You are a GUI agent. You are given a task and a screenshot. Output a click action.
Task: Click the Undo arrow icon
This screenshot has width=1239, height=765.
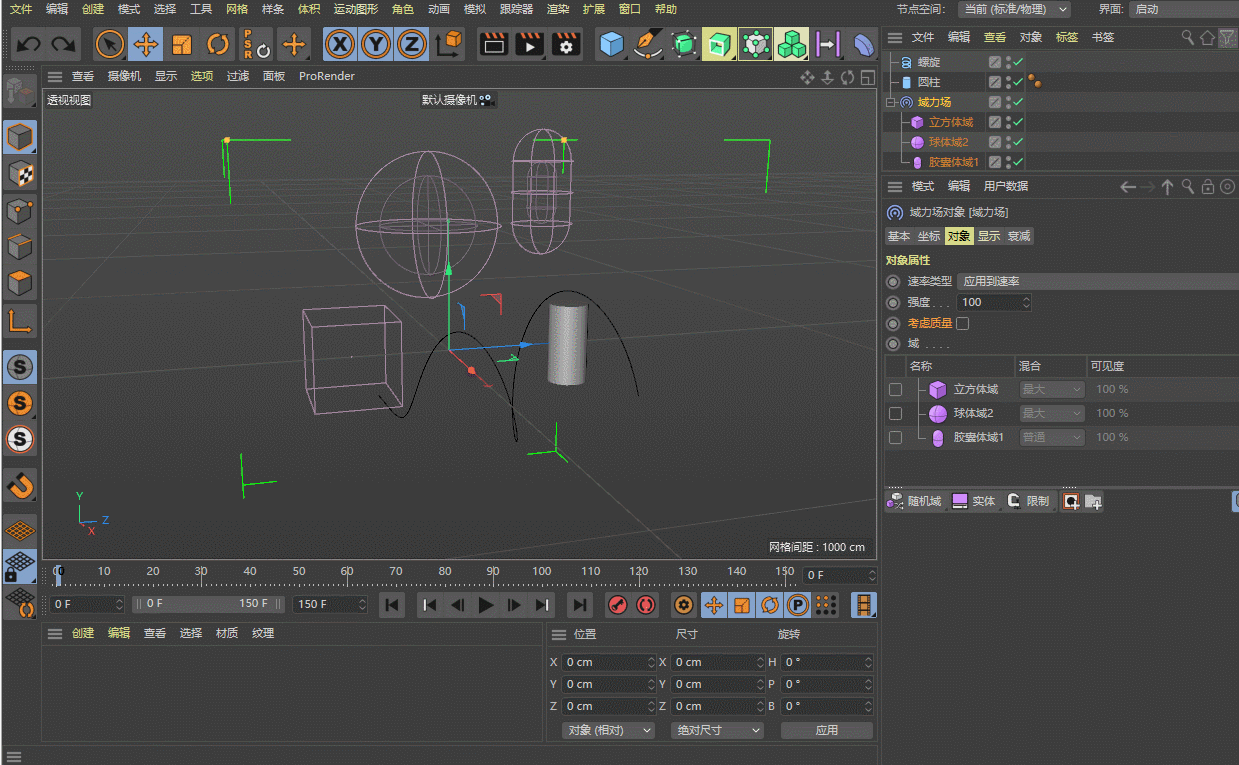tap(29, 44)
